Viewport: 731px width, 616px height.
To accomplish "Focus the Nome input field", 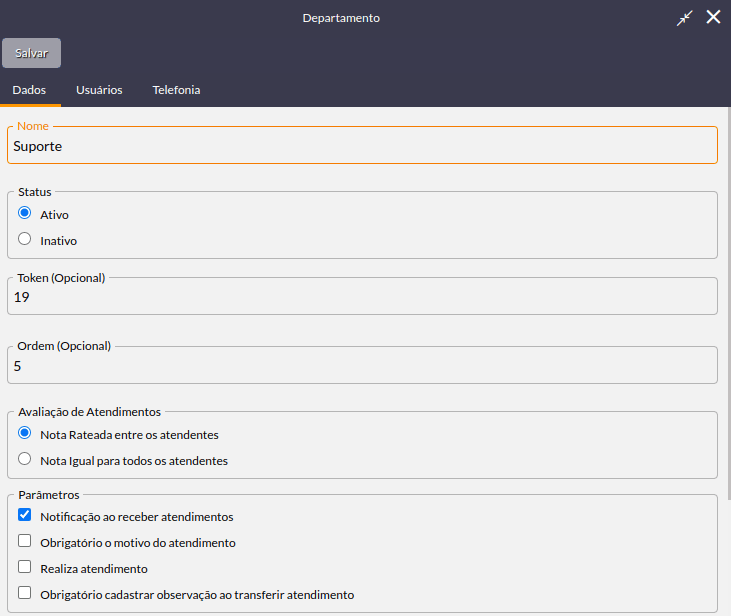I will [362, 146].
